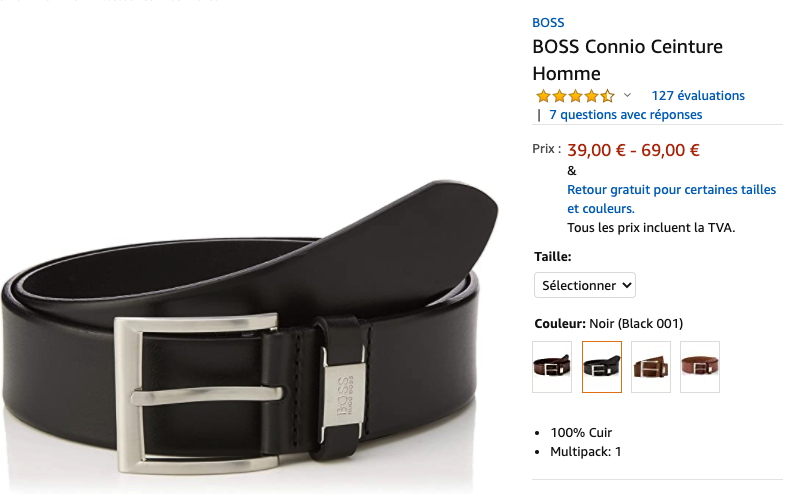Select the black belt swatch highlighted orange

(601, 367)
